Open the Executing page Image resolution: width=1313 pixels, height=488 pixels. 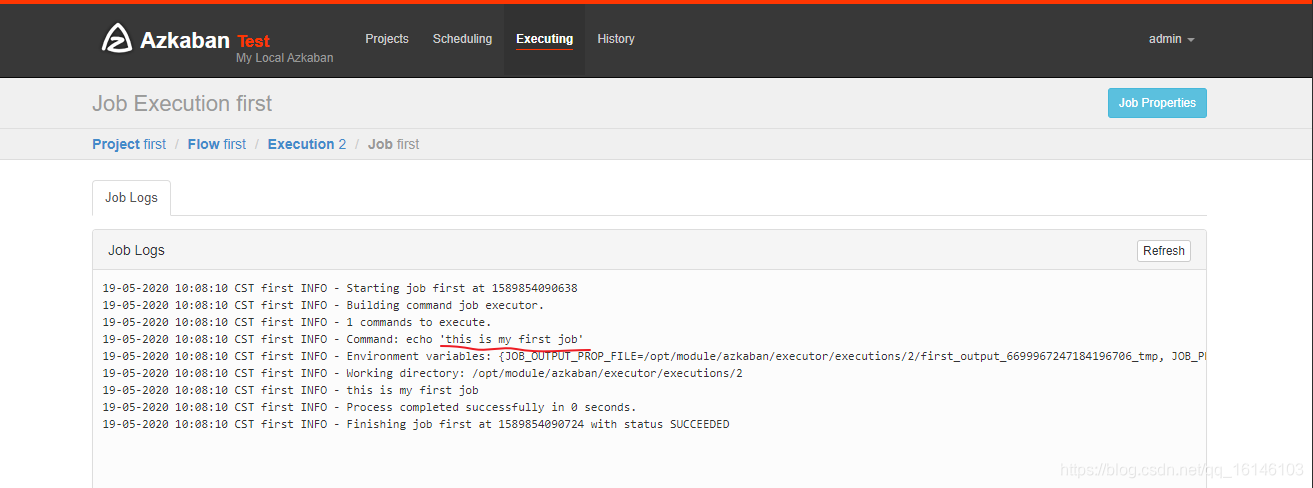(x=544, y=39)
